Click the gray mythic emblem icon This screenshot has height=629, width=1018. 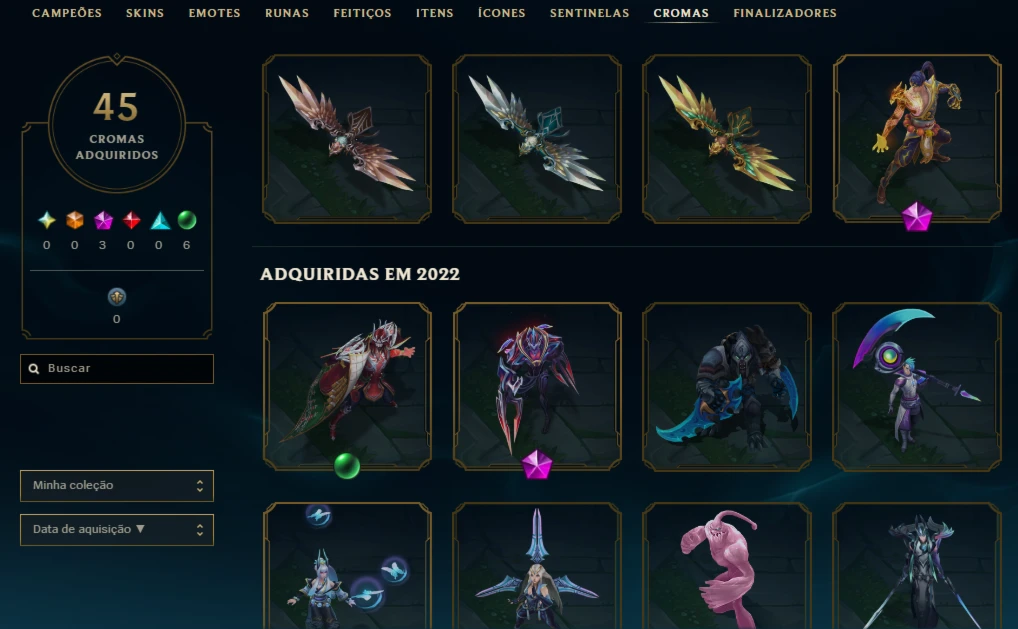pos(117,297)
